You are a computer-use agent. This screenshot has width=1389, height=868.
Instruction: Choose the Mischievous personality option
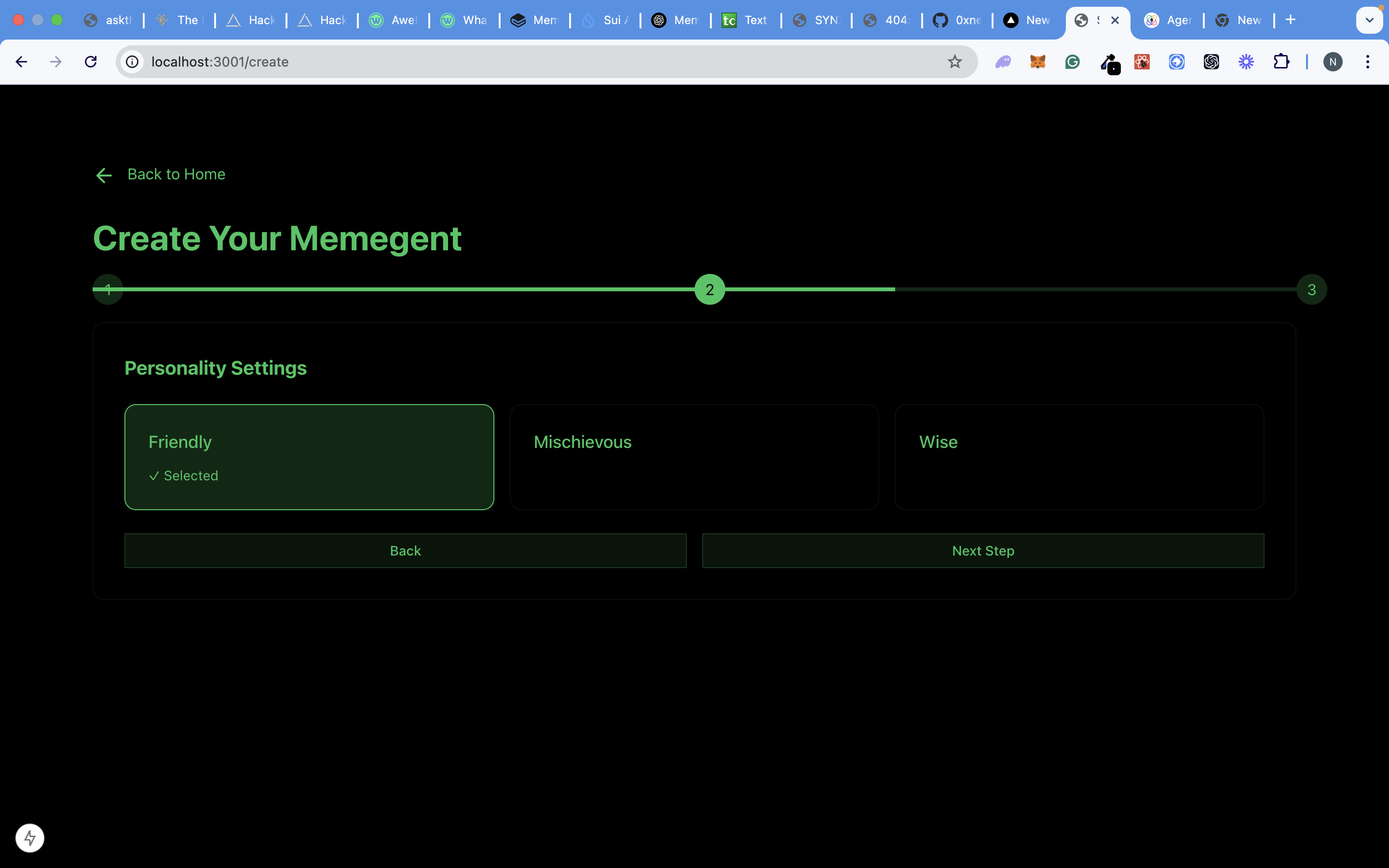[x=694, y=457]
